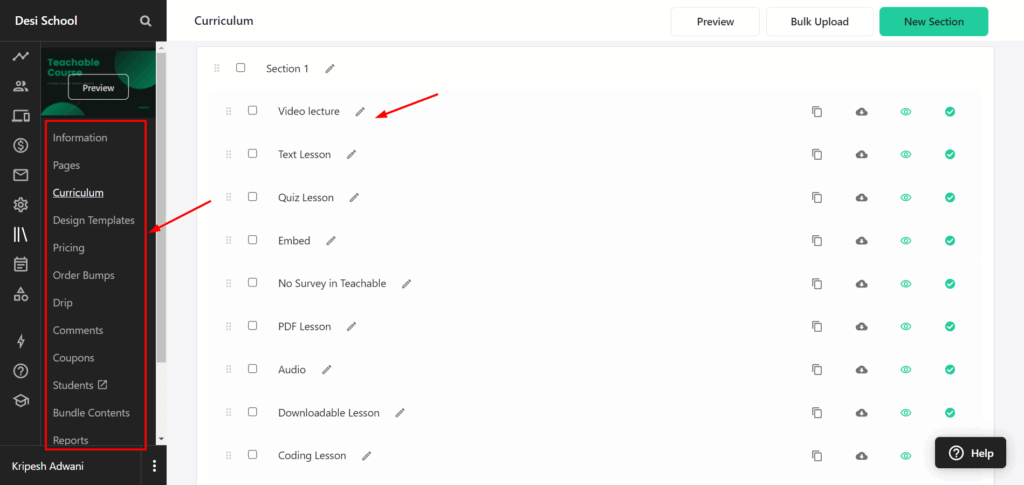Open the Pricing menu item
This screenshot has width=1024, height=485.
tap(68, 248)
